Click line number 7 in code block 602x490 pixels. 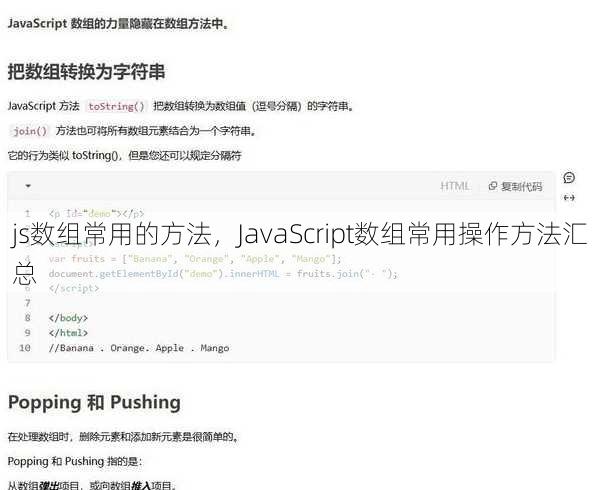27,303
